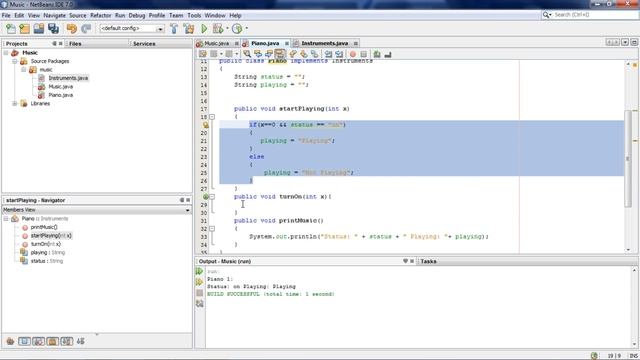Open the default config dropdown
This screenshot has width=640, height=360.
tap(160, 29)
